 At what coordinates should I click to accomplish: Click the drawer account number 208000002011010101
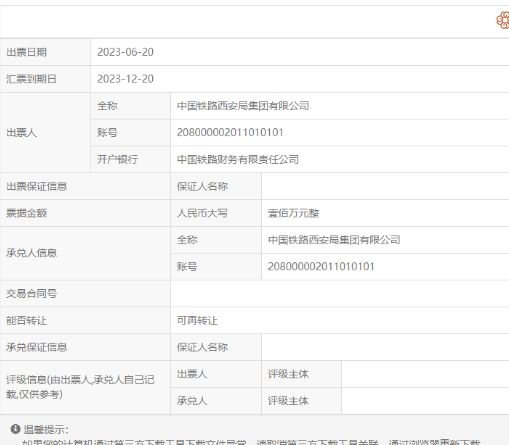pos(230,133)
